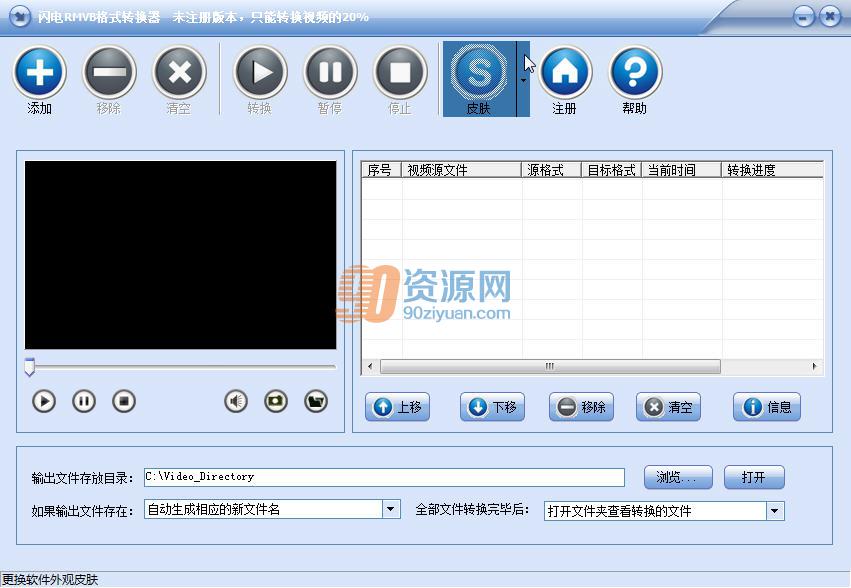
Task: Click the 浏览 browse button
Action: pos(678,477)
